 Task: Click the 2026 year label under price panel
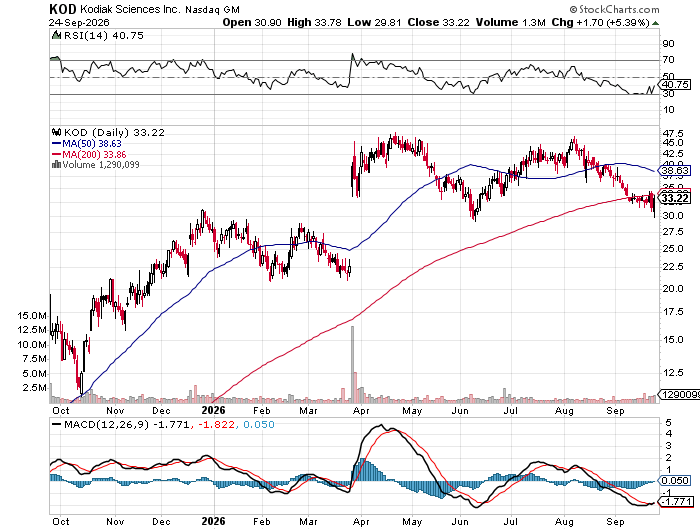213,410
